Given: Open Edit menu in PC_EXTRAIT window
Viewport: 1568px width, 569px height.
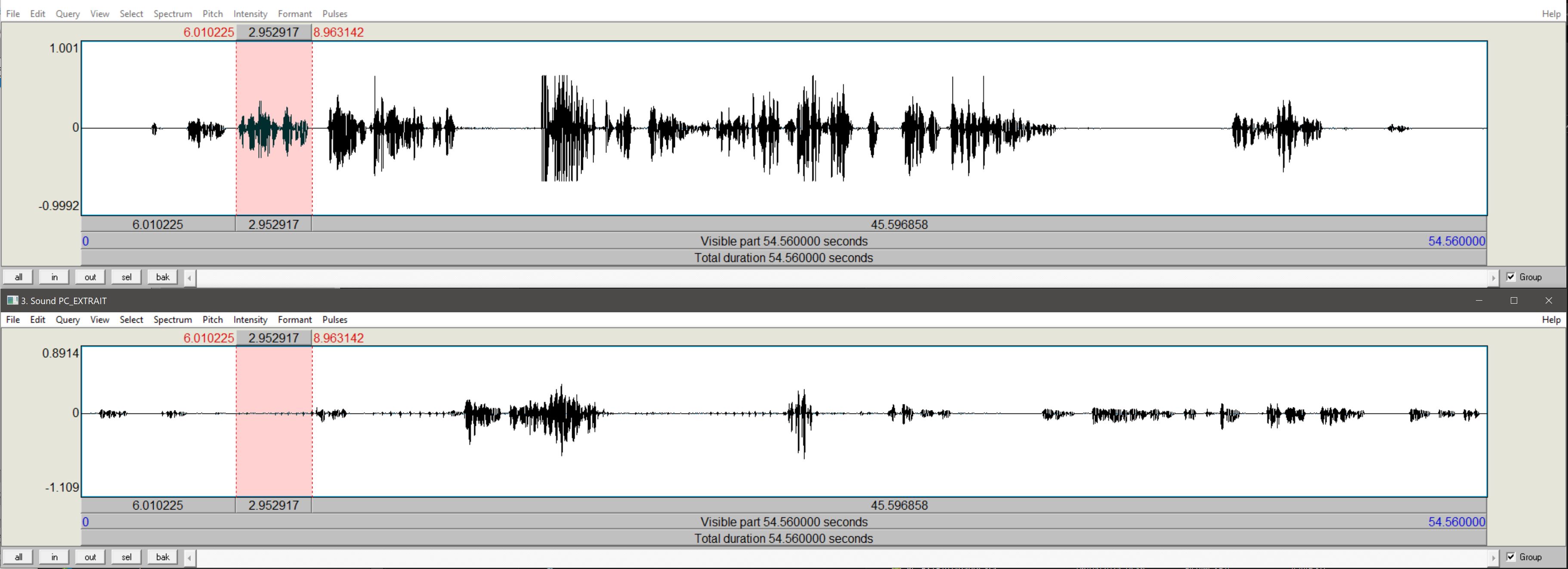Looking at the screenshot, I should coord(38,319).
